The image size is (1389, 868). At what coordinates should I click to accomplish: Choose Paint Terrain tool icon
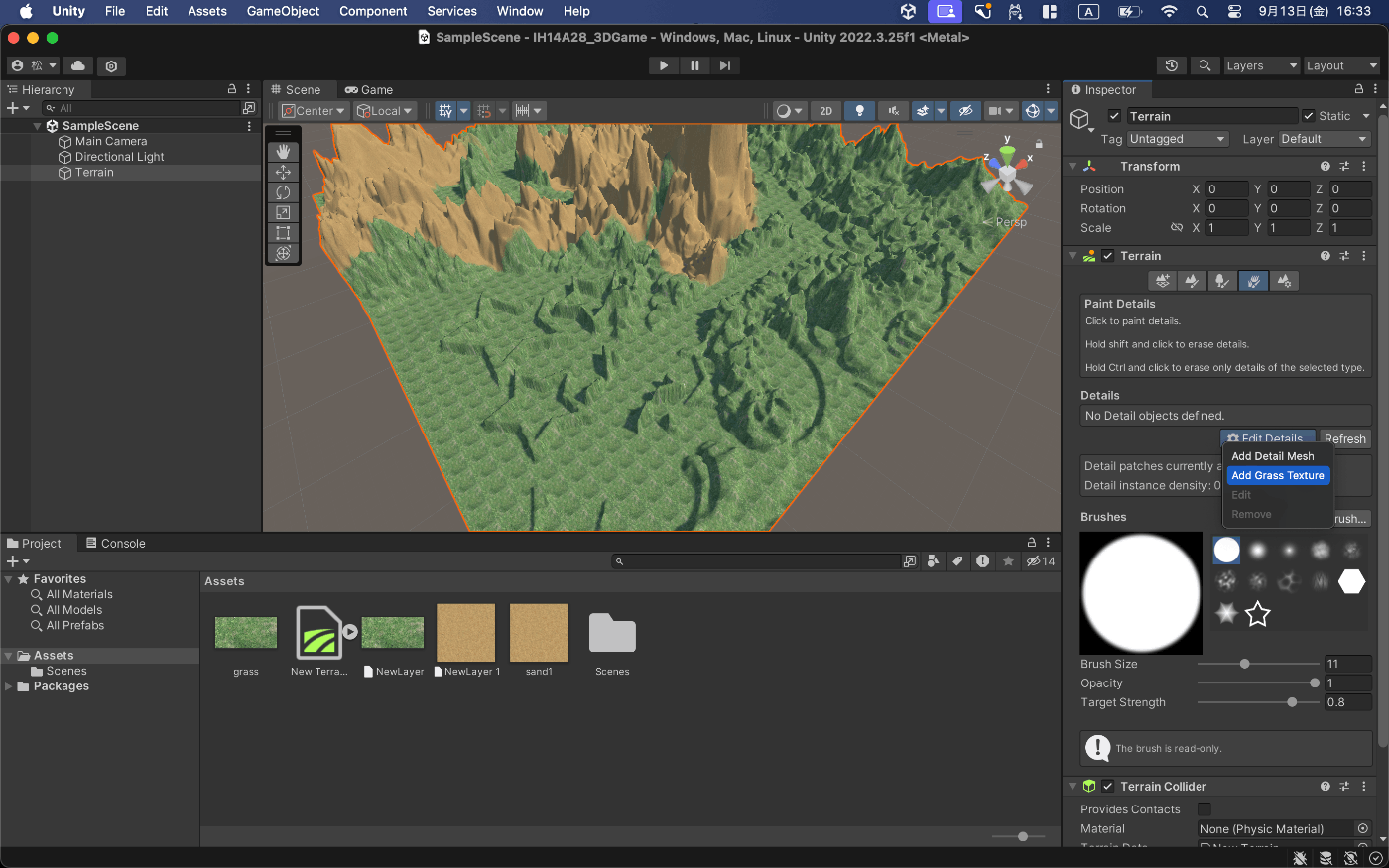pos(1193,281)
